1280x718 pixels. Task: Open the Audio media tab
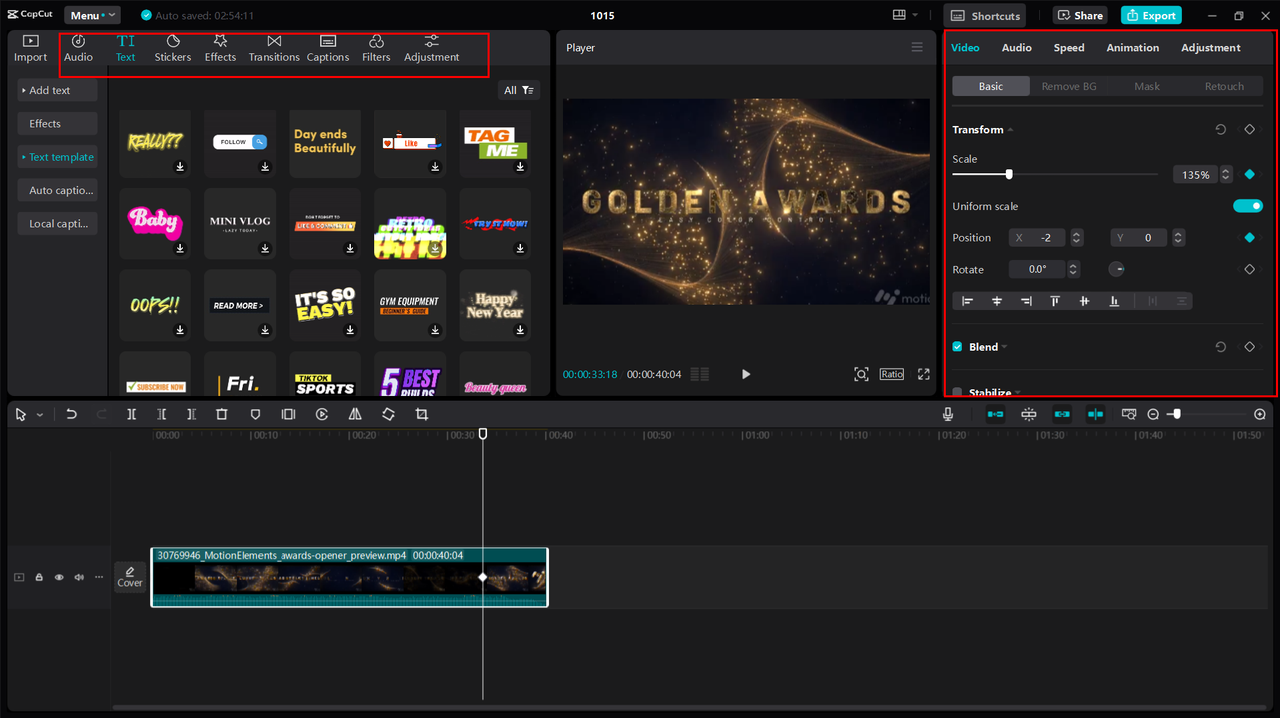(78, 48)
